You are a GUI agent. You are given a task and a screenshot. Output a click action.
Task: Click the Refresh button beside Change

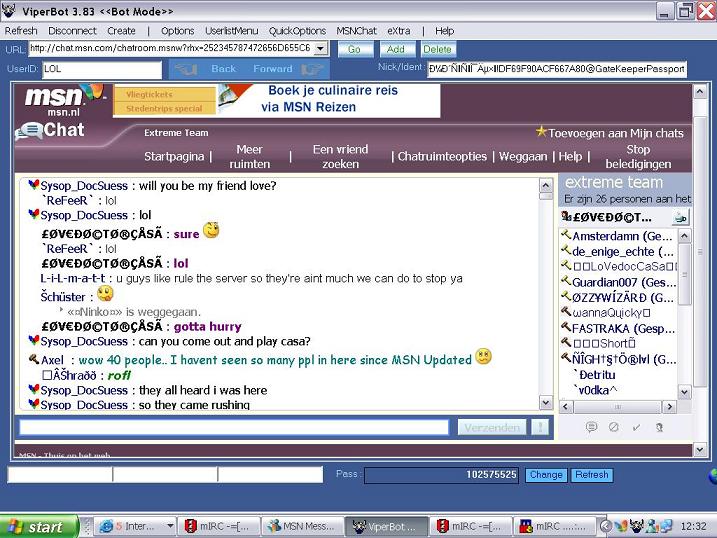coord(592,475)
